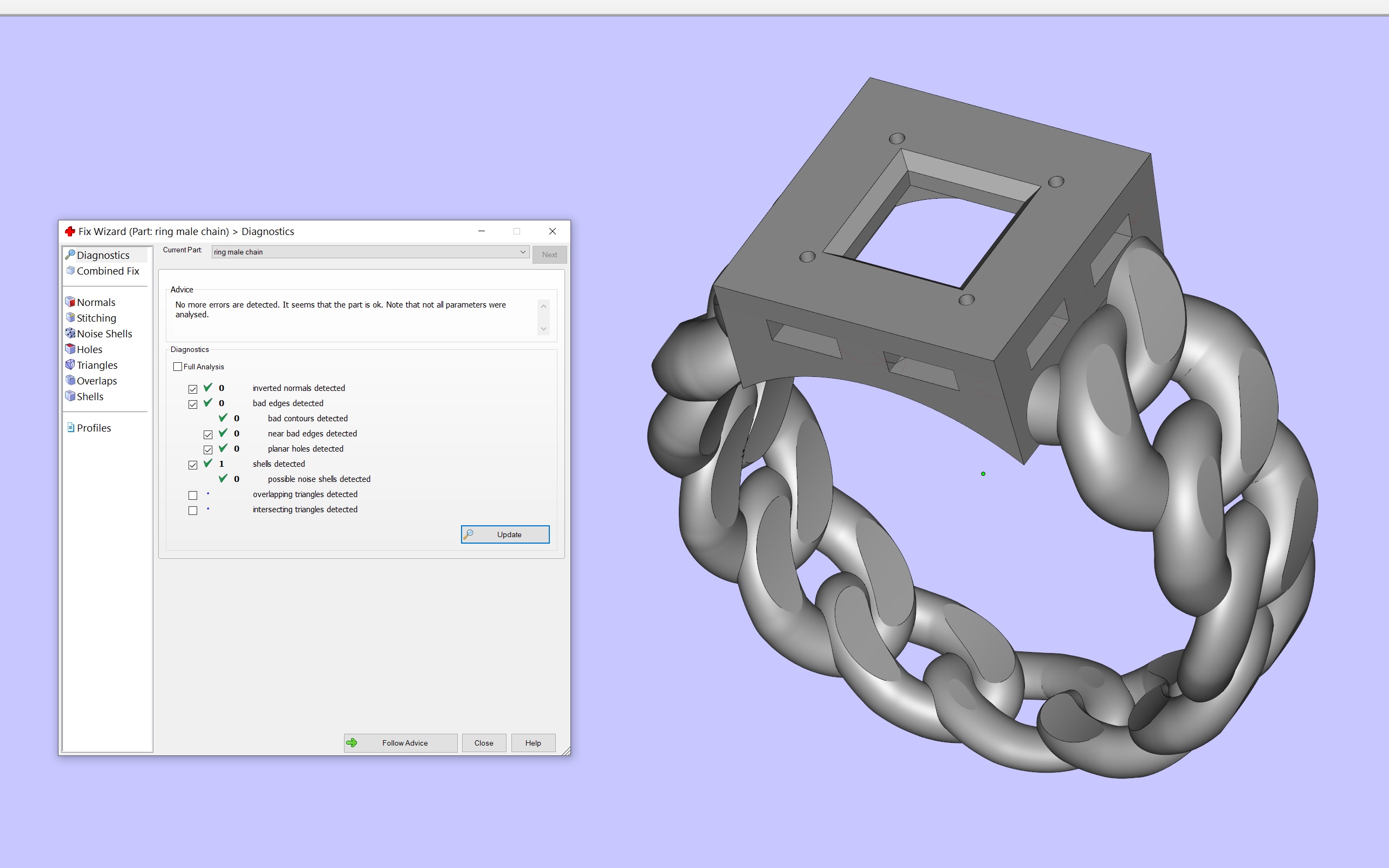Open the Current Part dropdown
This screenshot has width=1389, height=868.
(x=521, y=251)
